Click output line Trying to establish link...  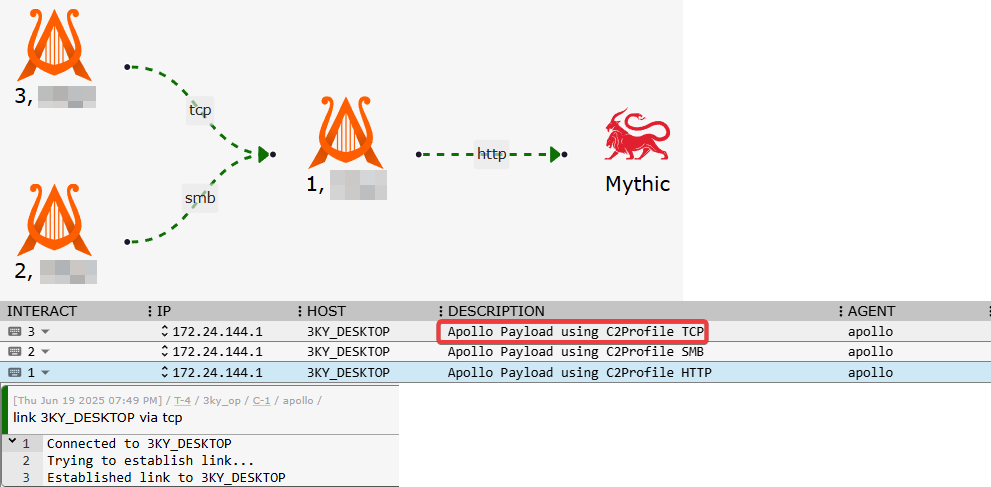150,460
